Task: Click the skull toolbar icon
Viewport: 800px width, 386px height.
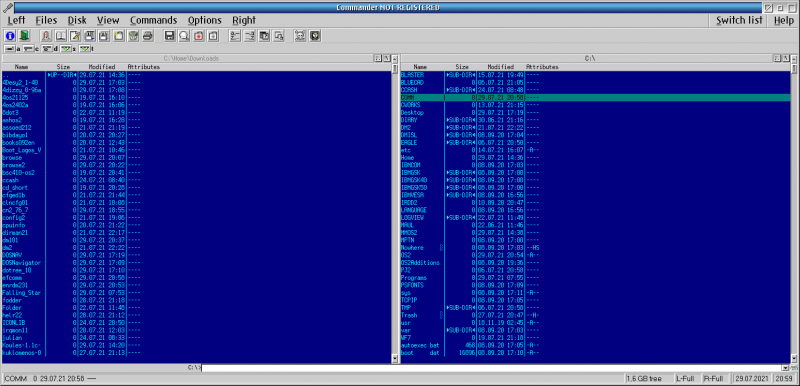Action: pos(300,36)
